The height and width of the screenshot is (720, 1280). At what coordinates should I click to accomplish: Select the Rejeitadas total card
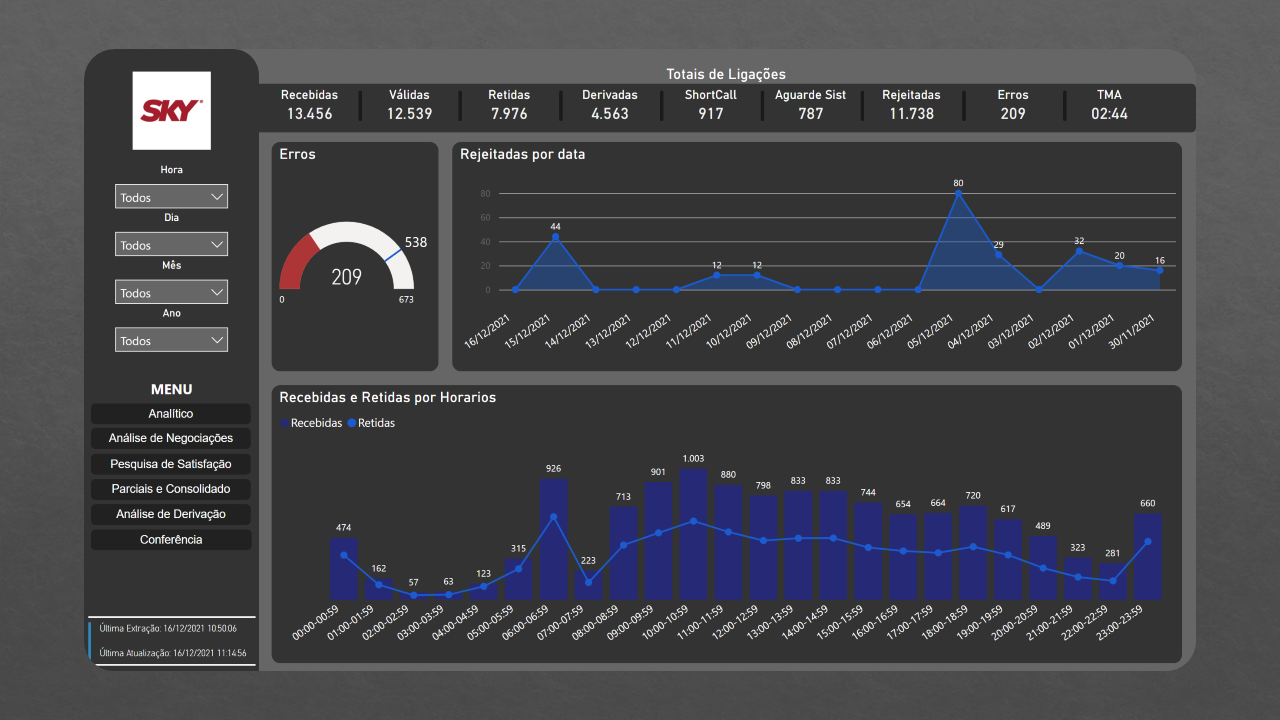(911, 105)
